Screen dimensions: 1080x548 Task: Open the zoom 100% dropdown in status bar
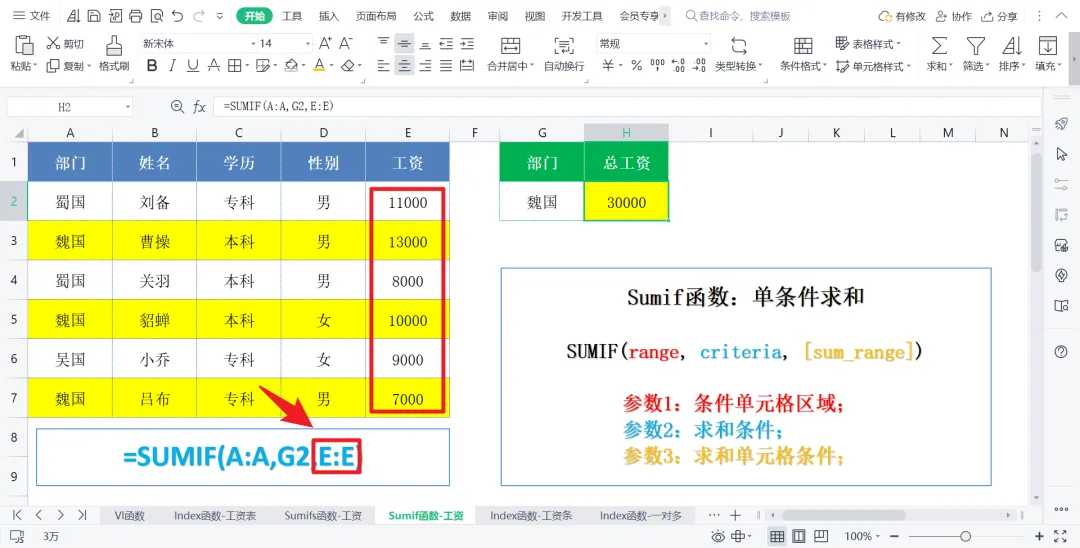pos(862,536)
